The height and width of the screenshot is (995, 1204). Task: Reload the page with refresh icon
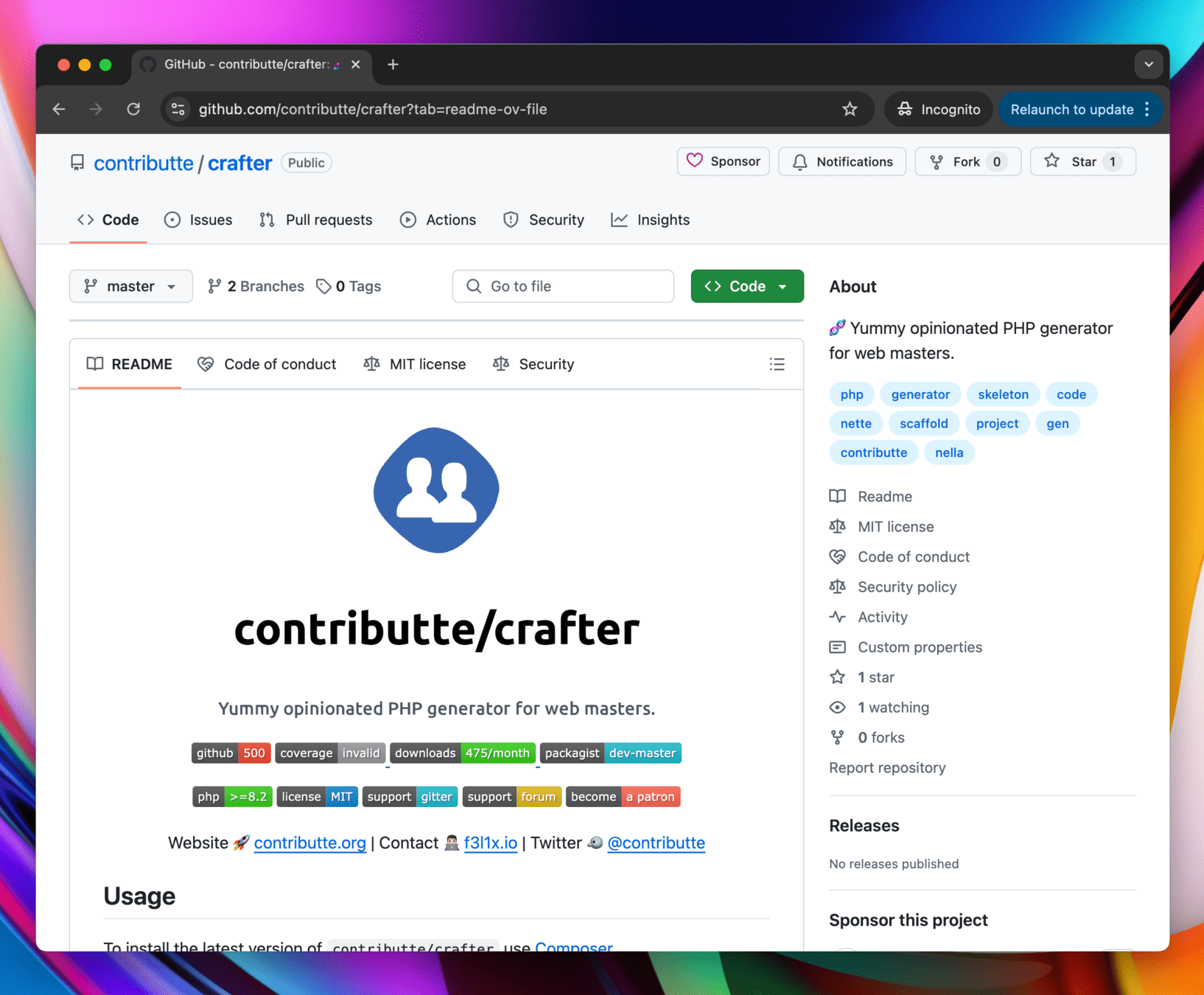(133, 109)
